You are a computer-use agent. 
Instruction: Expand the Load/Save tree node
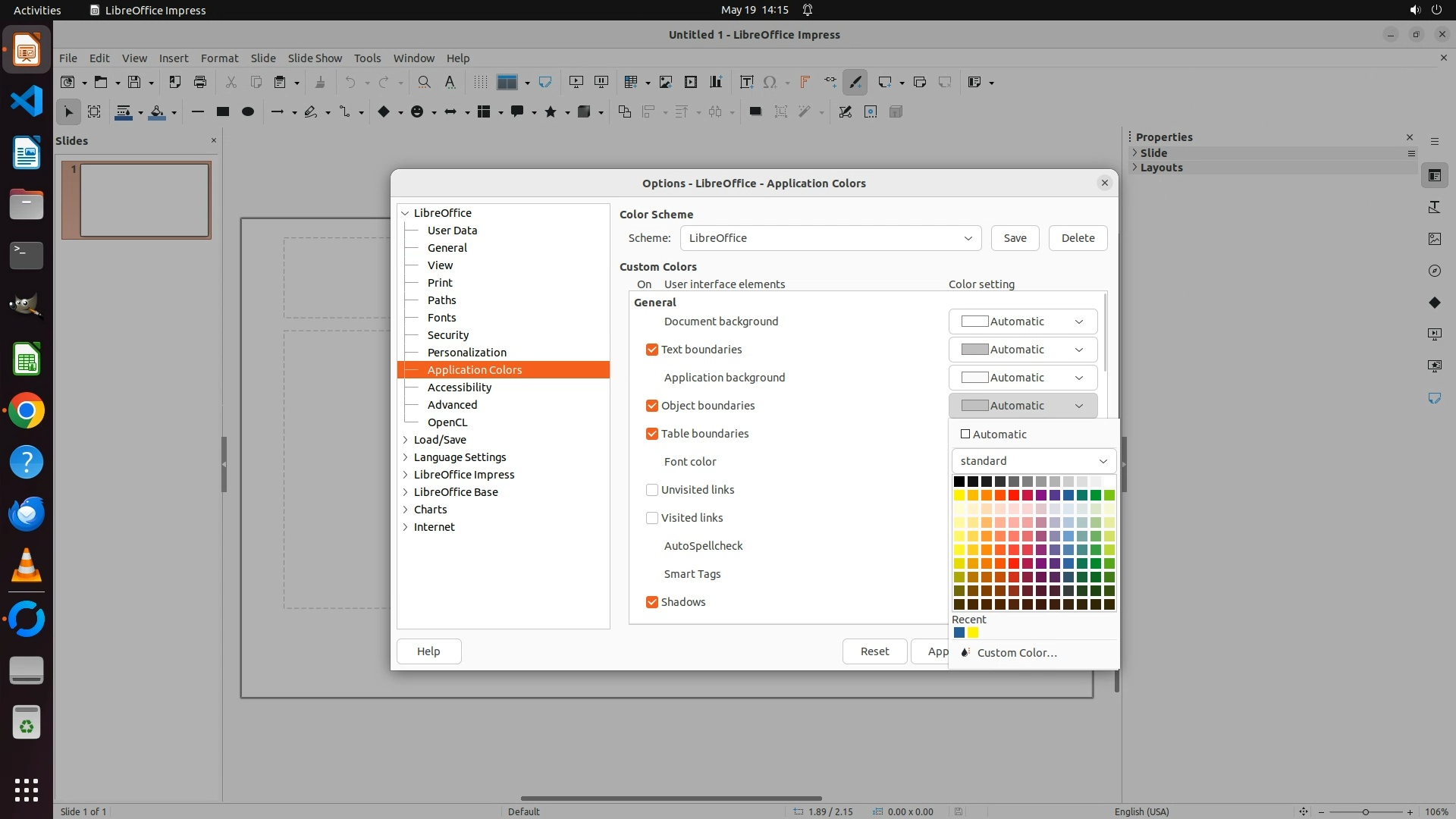406,440
